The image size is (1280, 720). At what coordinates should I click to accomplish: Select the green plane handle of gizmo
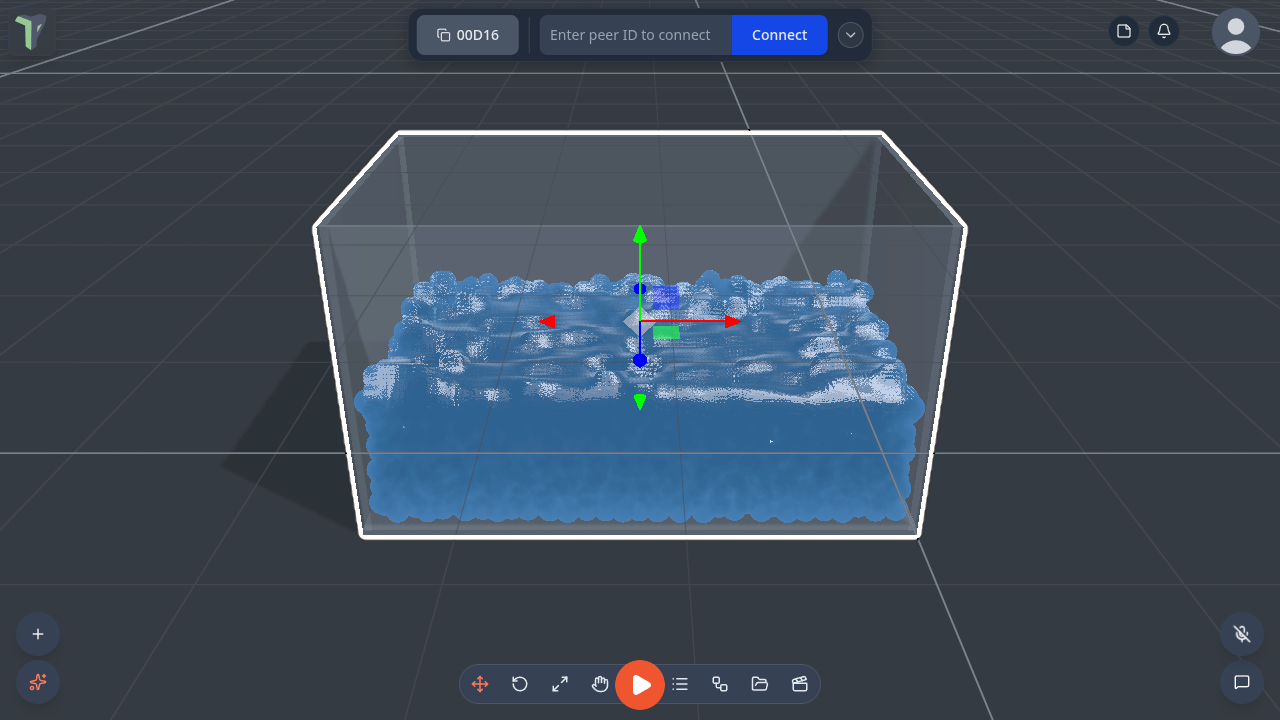[667, 332]
